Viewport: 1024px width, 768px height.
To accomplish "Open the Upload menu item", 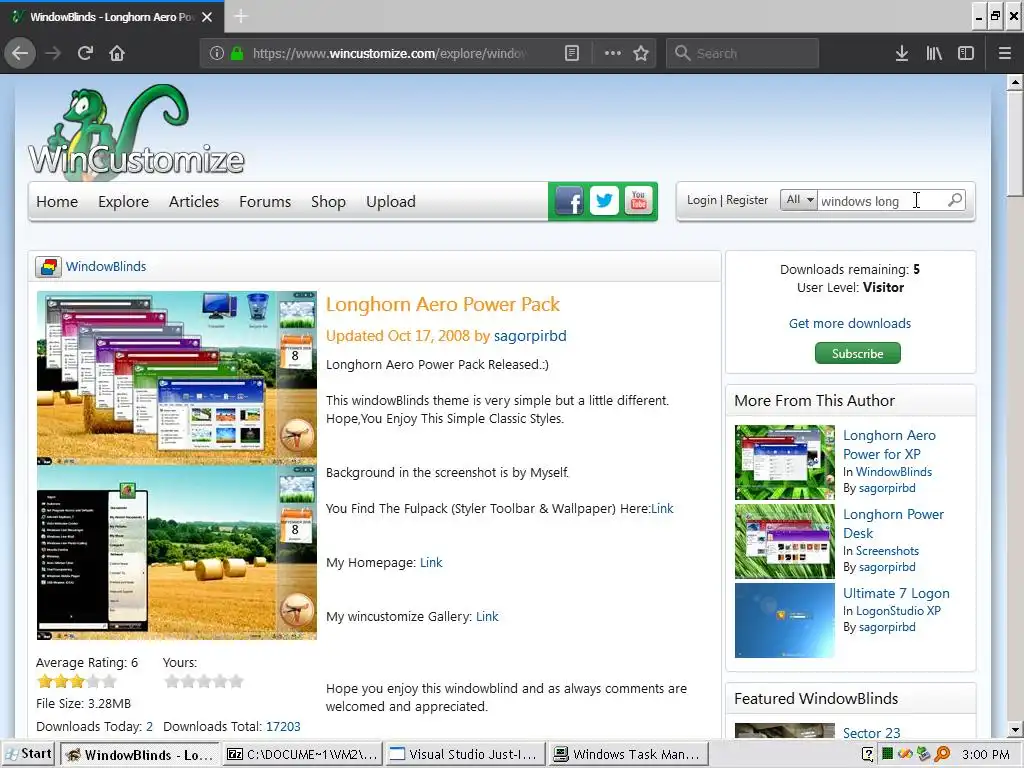I will click(391, 202).
